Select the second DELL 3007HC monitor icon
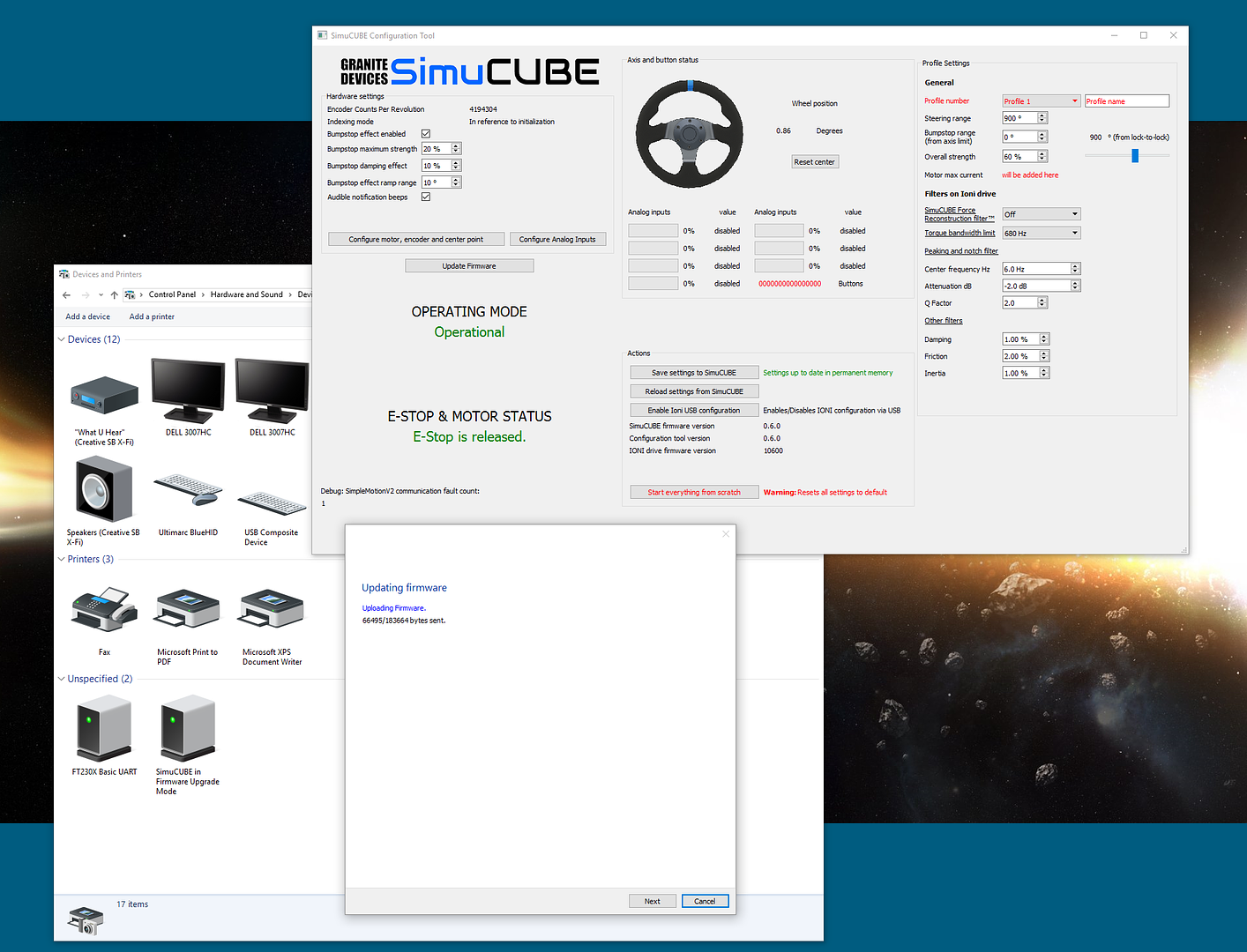Viewport: 1247px width, 952px height. tap(272, 390)
